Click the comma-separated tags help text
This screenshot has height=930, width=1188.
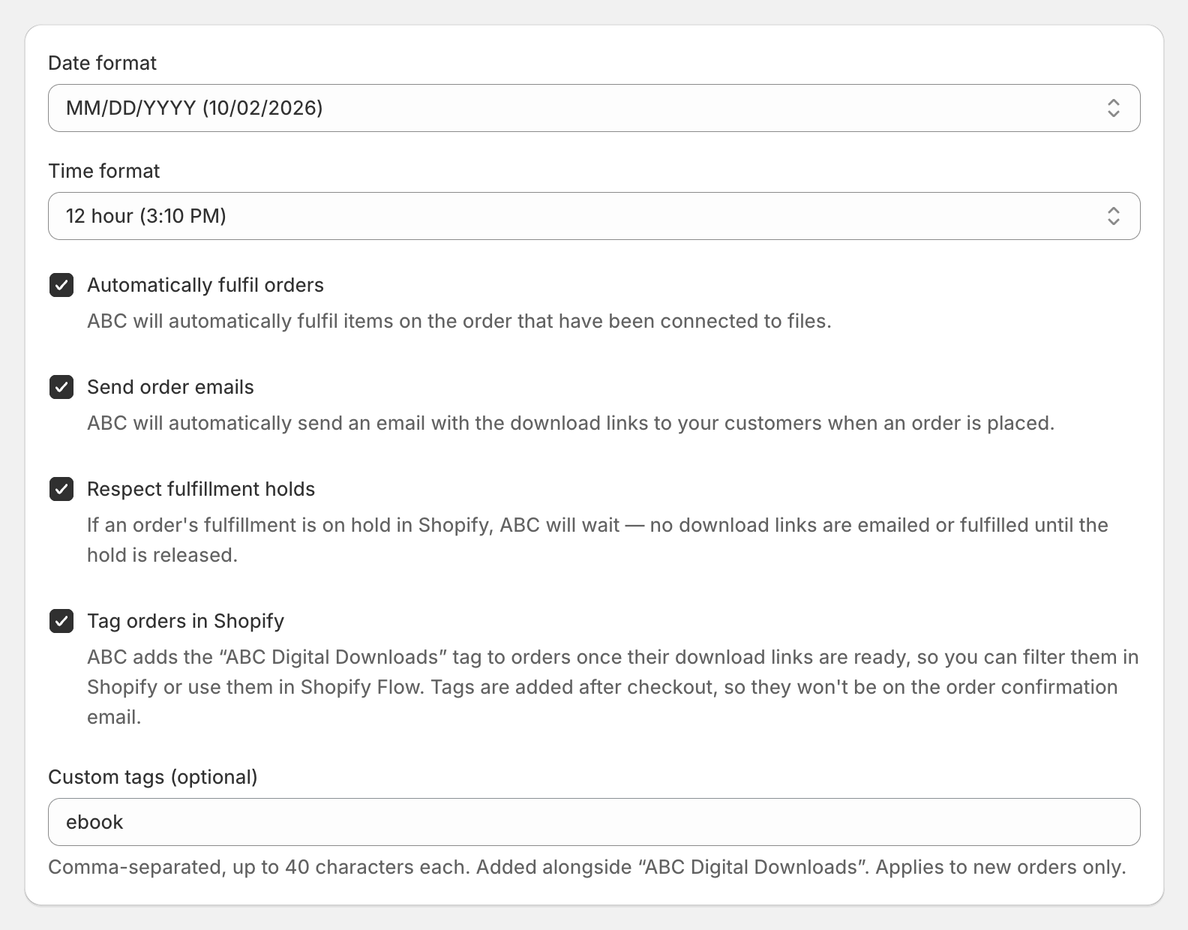click(587, 867)
